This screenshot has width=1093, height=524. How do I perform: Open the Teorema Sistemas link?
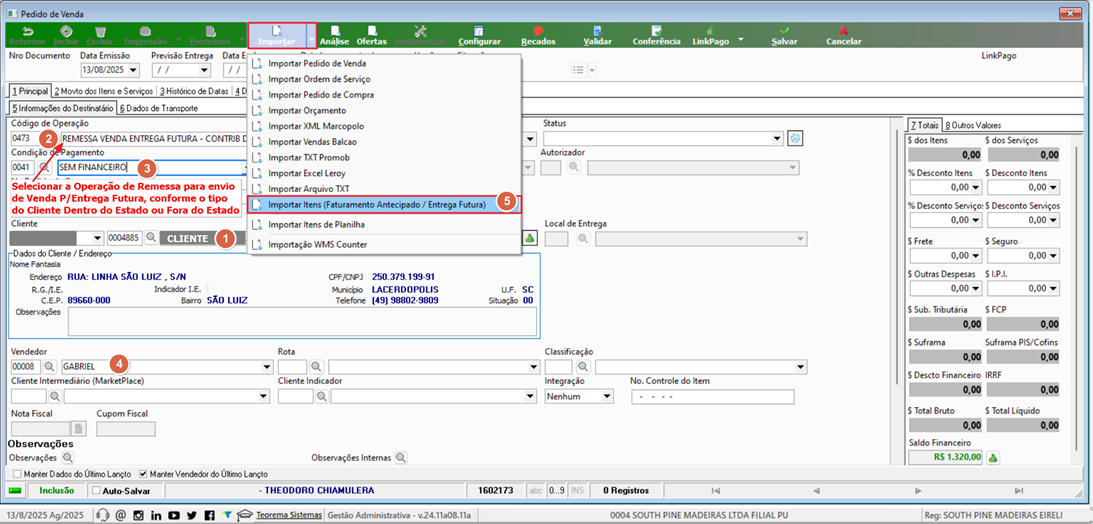[289, 515]
